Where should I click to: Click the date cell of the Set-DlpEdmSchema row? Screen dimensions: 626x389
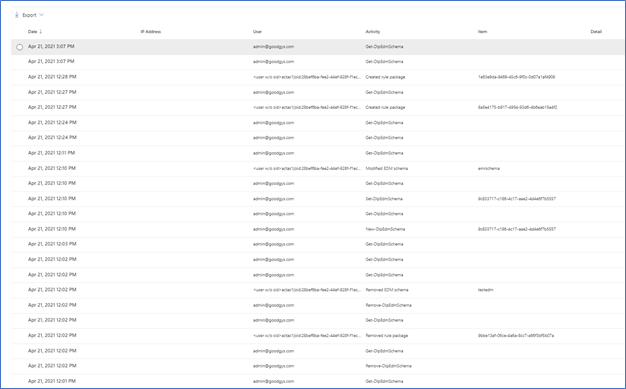[x=52, y=198]
